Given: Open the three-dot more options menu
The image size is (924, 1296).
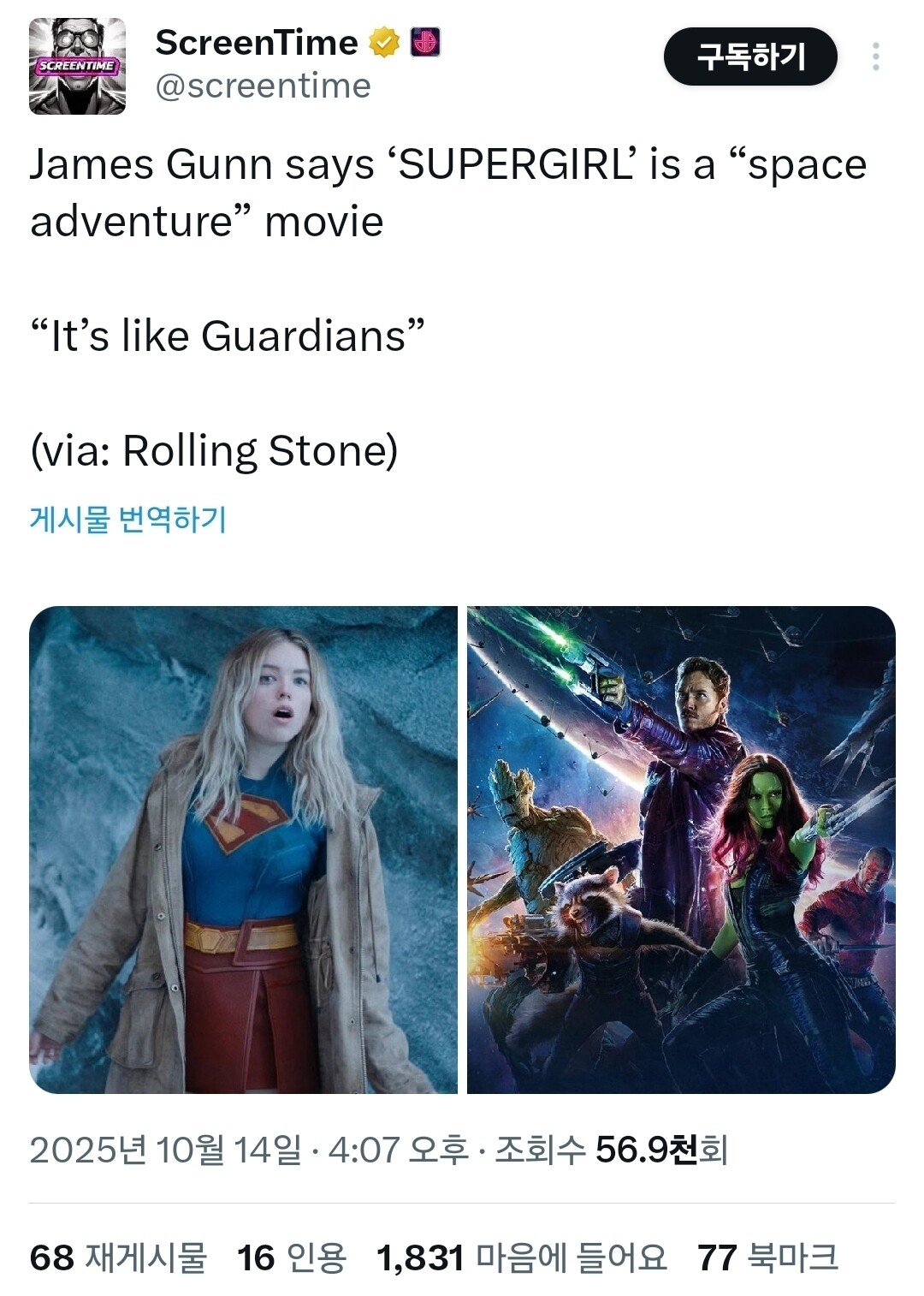Looking at the screenshot, I should click(x=875, y=56).
